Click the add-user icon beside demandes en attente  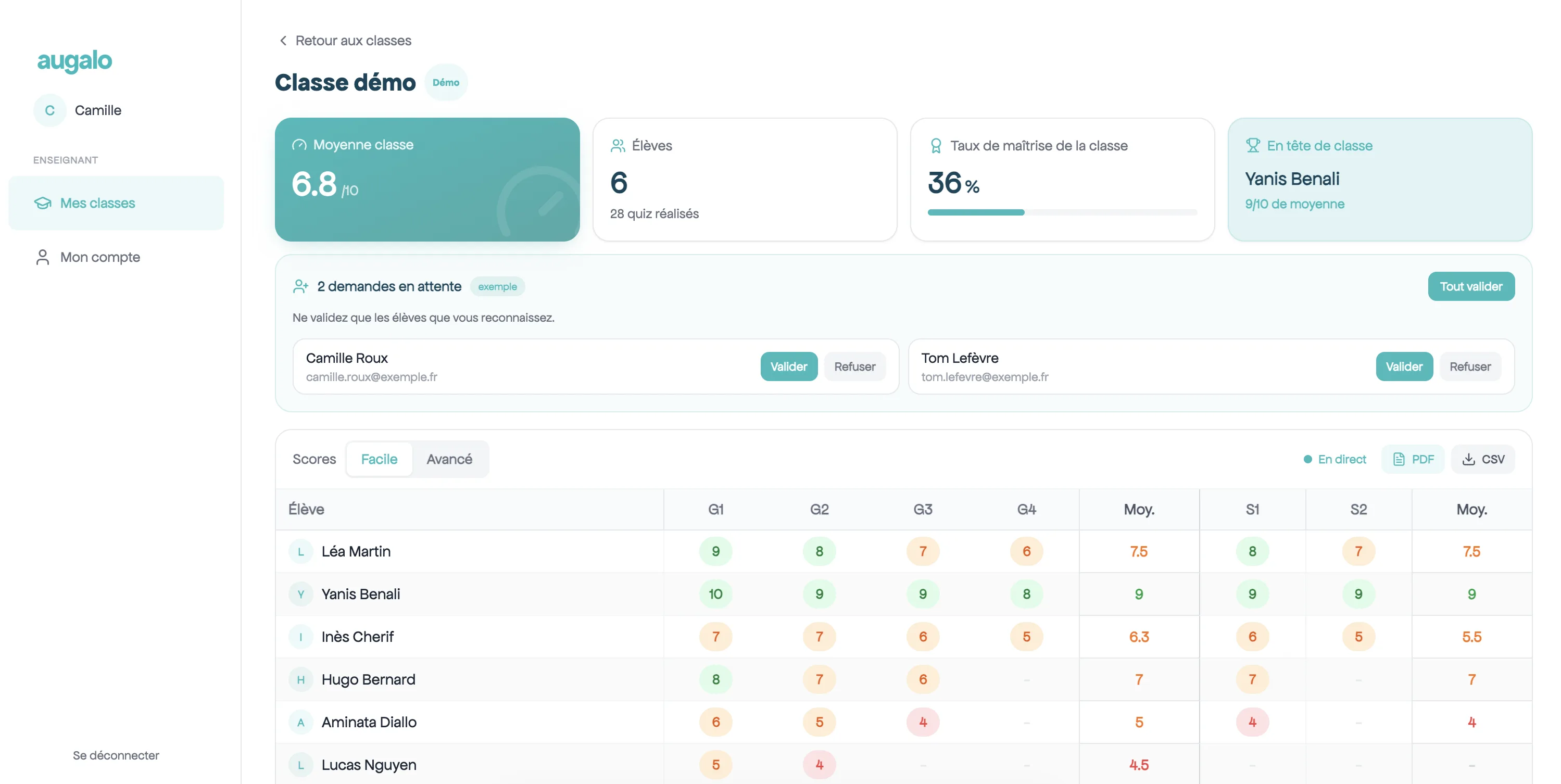pos(300,286)
